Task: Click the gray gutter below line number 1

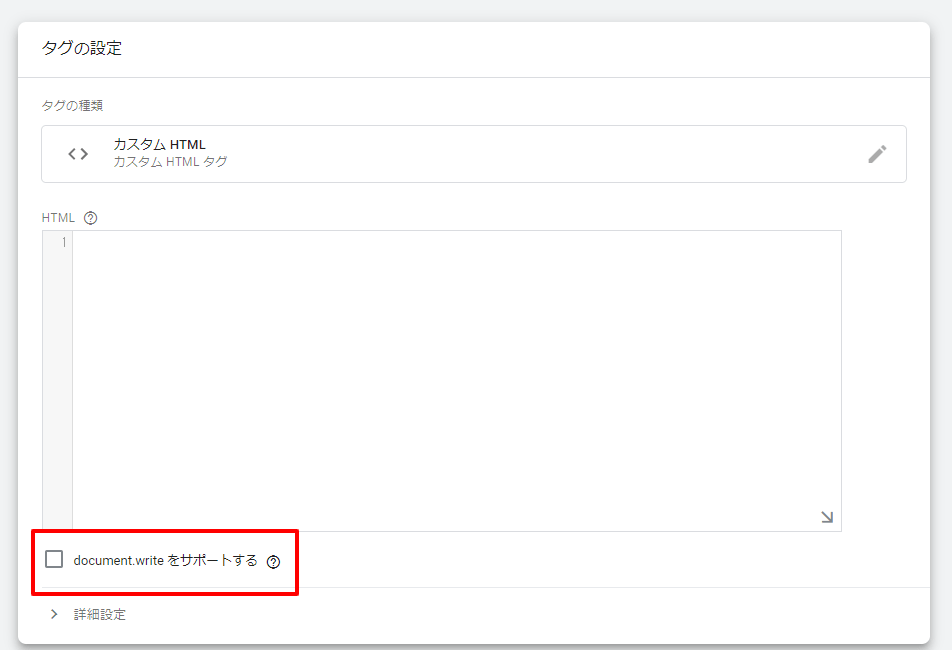Action: (x=57, y=400)
